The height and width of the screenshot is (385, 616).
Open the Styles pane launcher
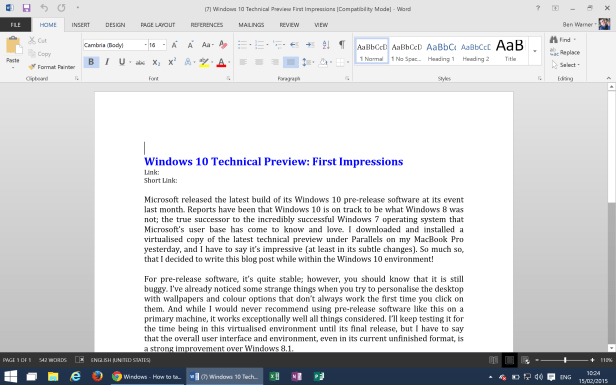539,79
